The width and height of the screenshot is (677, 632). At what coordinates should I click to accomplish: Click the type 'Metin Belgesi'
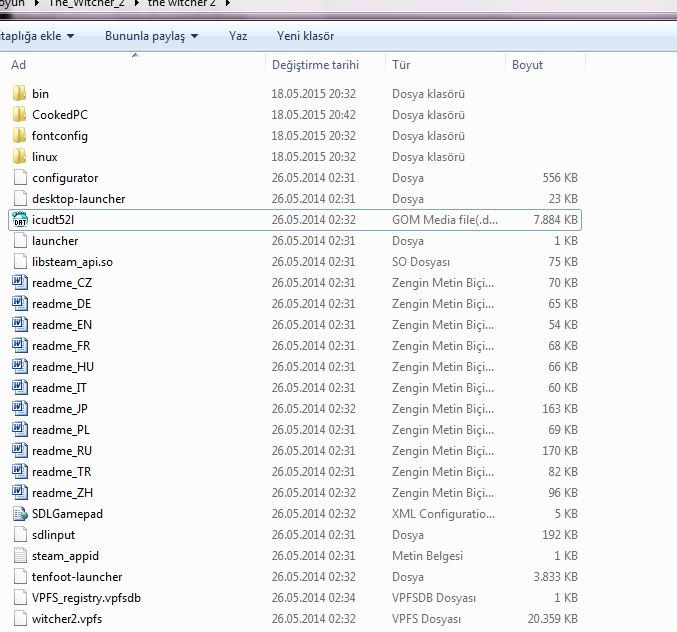point(427,556)
